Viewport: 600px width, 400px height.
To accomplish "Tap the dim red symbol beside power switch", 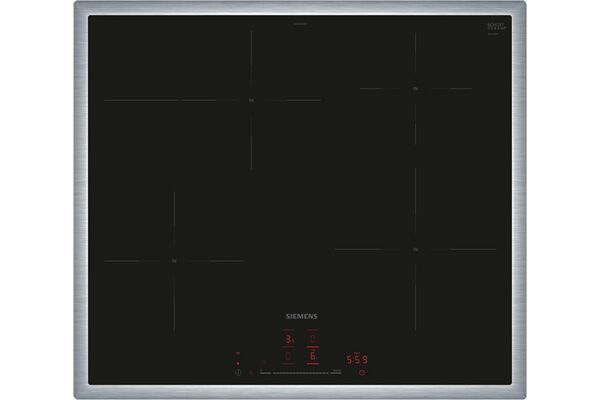I will pos(251,372).
